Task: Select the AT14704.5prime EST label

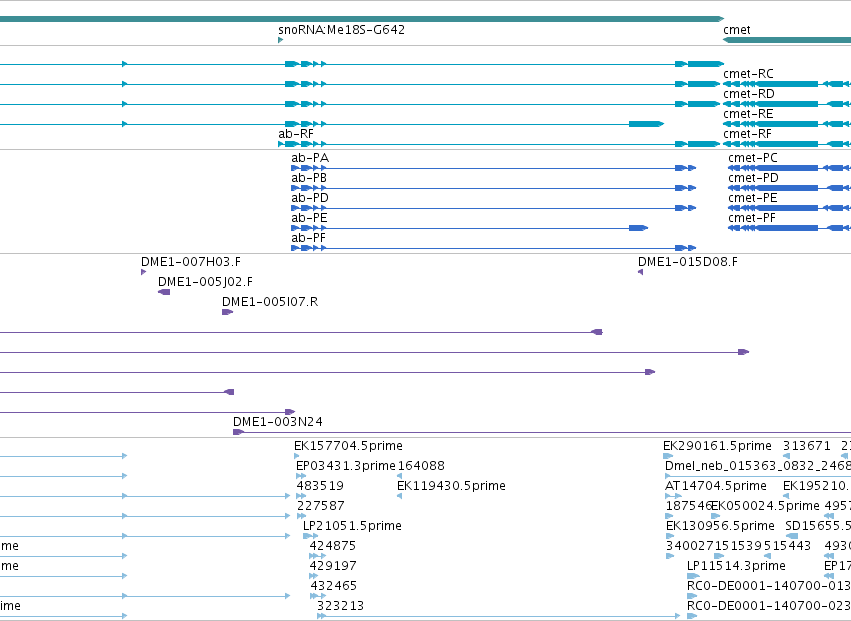Action: point(716,486)
